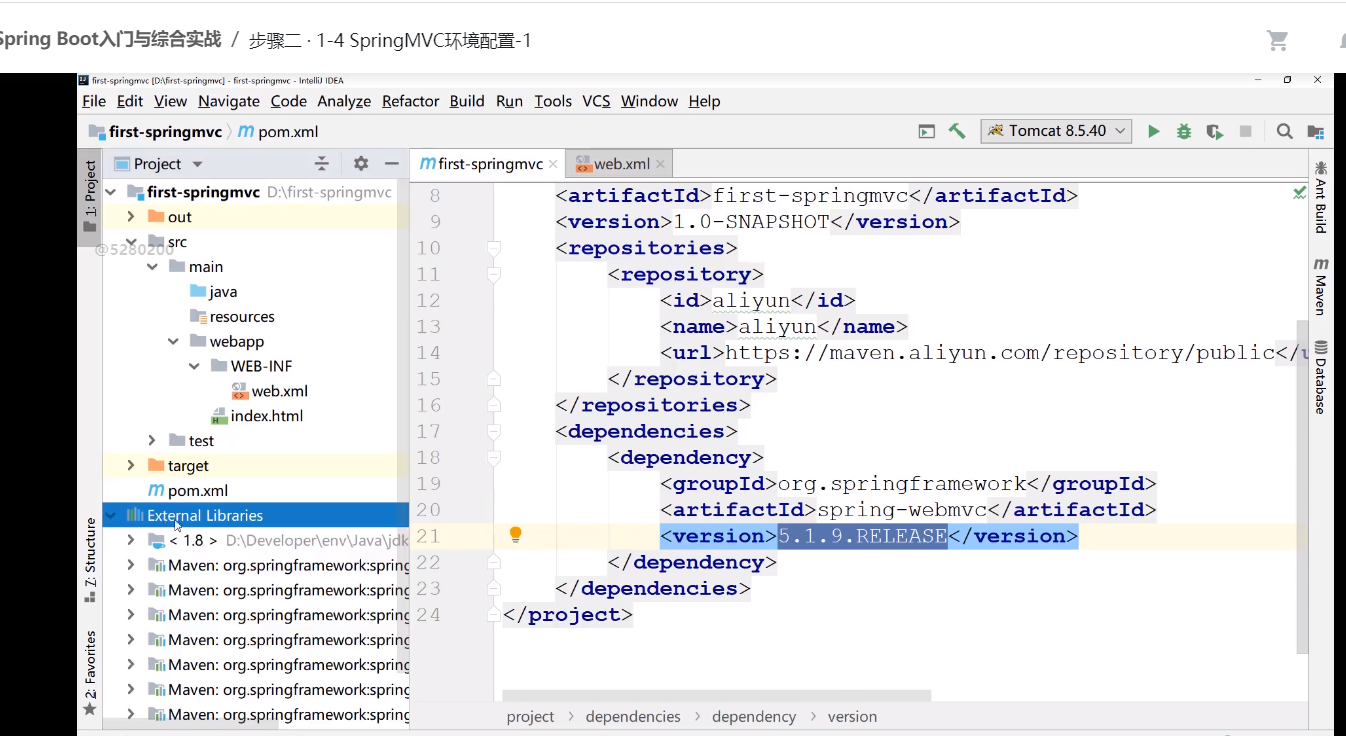
Task: Open the Build menu
Action: [x=467, y=101]
